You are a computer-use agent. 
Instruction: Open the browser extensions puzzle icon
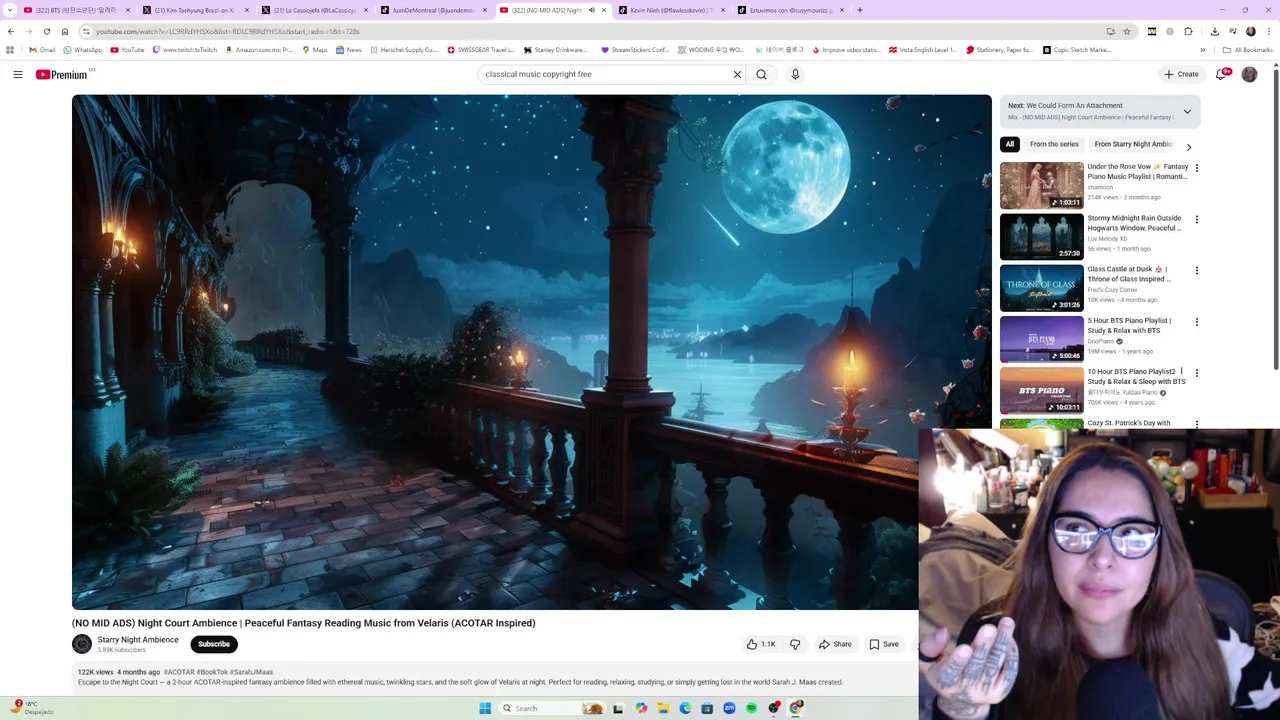(x=1188, y=31)
